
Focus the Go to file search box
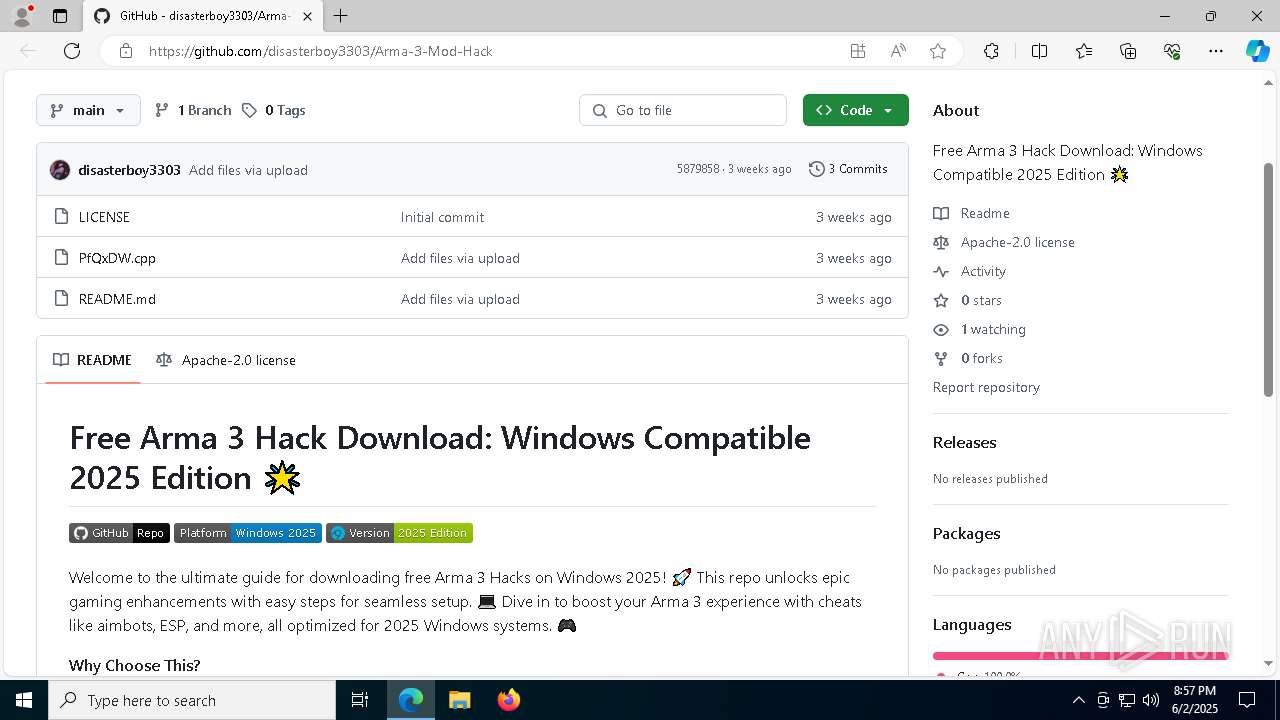click(x=683, y=110)
